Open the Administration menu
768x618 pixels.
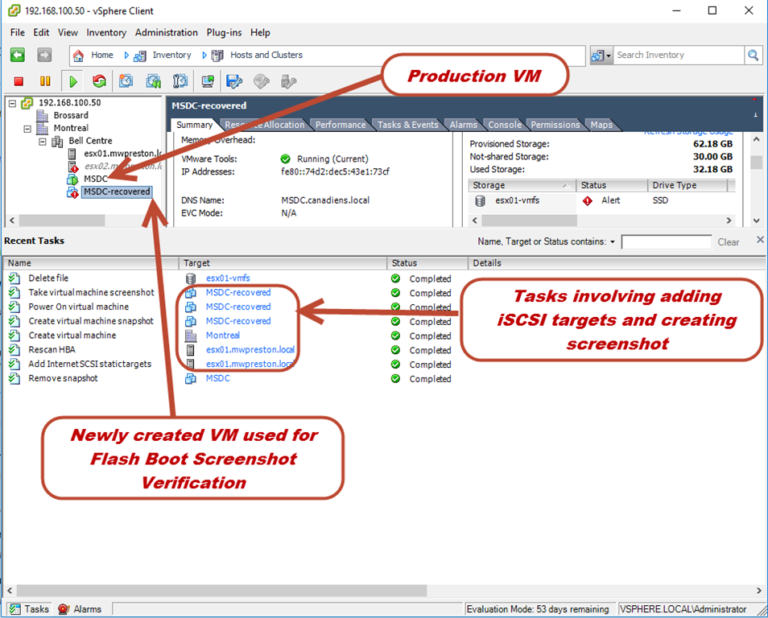[167, 32]
